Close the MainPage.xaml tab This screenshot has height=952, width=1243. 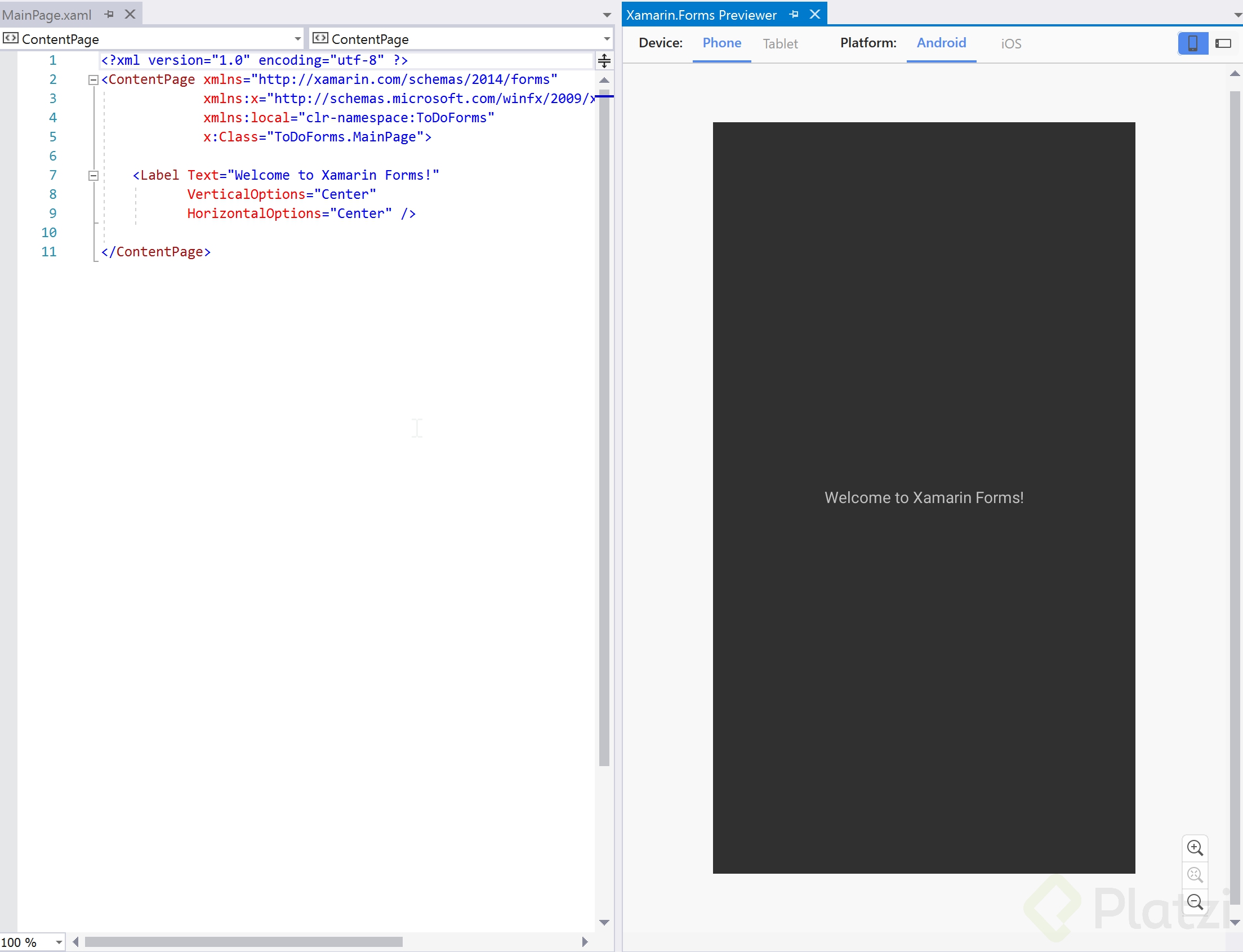130,14
